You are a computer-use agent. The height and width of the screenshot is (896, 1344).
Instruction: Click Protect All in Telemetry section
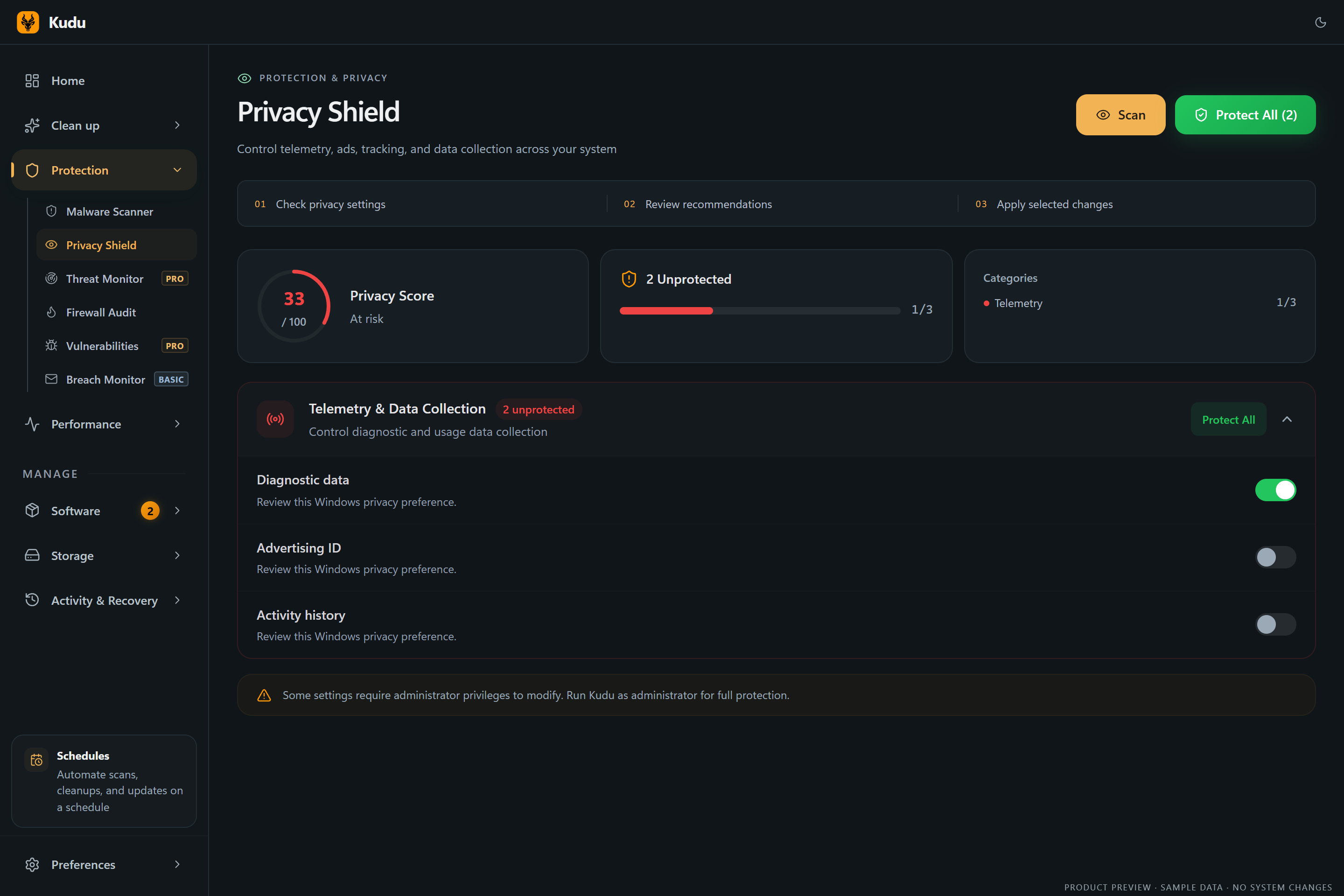[x=1228, y=420]
